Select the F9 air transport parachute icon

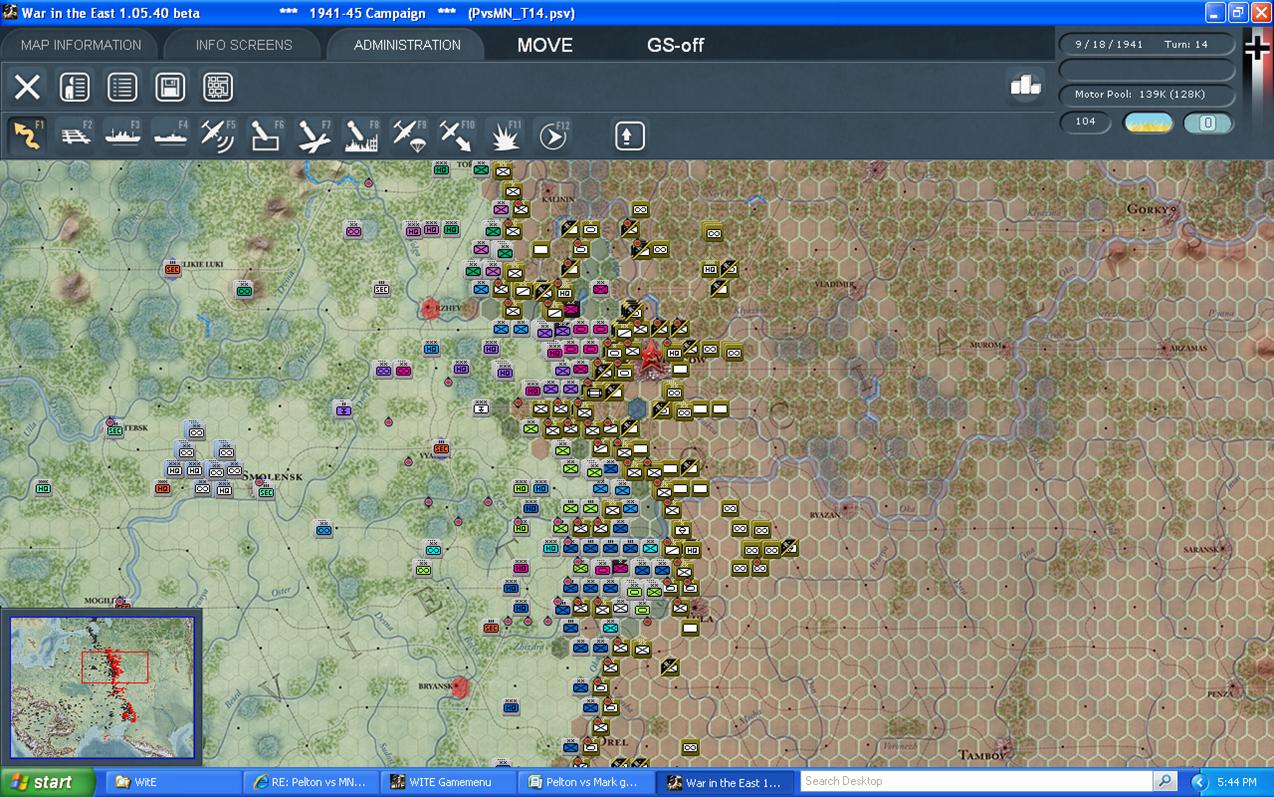pyautogui.click(x=409, y=136)
